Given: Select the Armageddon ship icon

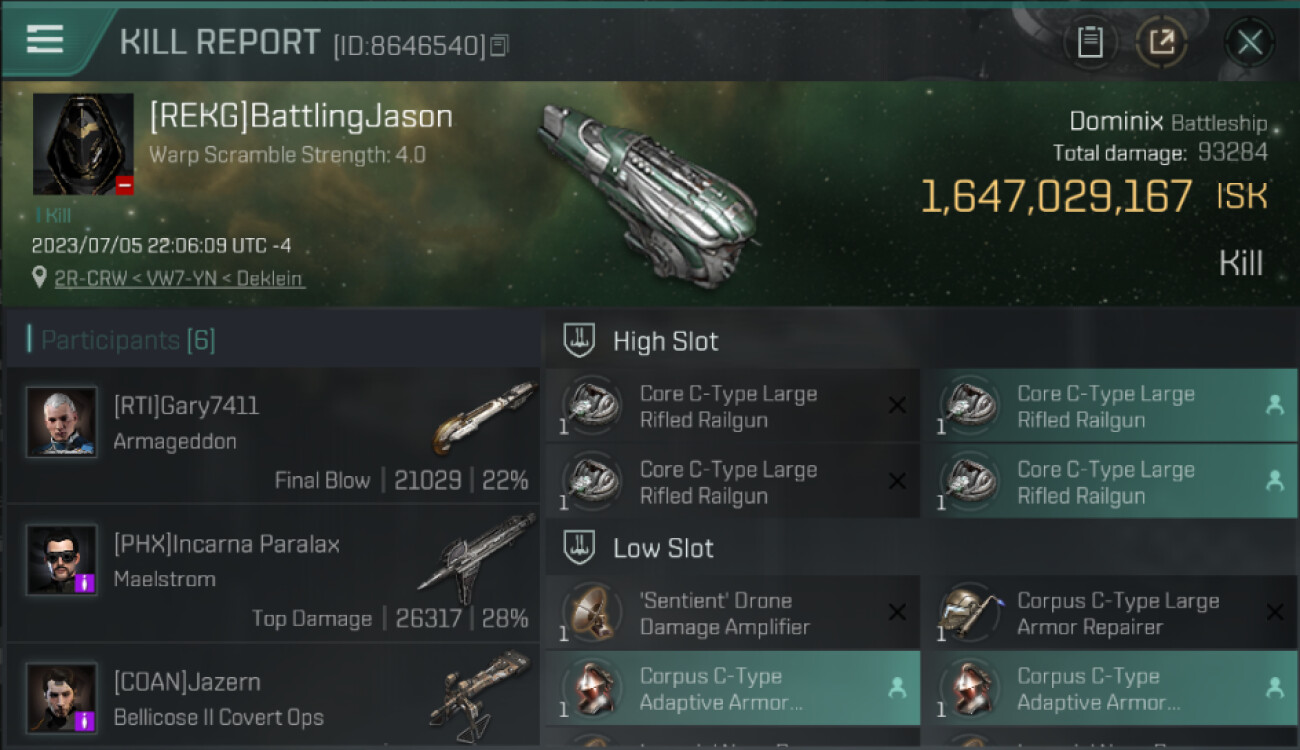Looking at the screenshot, I should click(x=485, y=417).
